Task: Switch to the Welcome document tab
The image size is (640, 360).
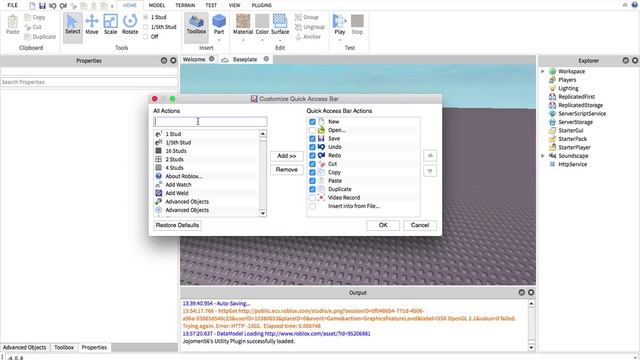Action: tap(194, 59)
